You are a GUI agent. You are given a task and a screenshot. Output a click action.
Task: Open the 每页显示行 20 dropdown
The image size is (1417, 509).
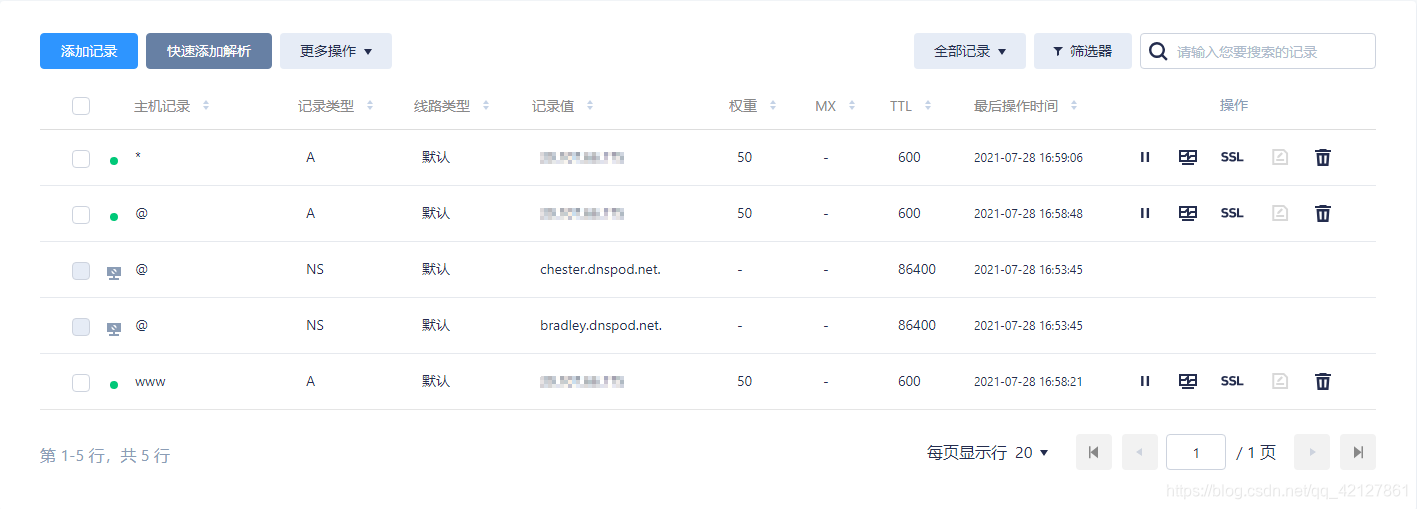[x=988, y=452]
